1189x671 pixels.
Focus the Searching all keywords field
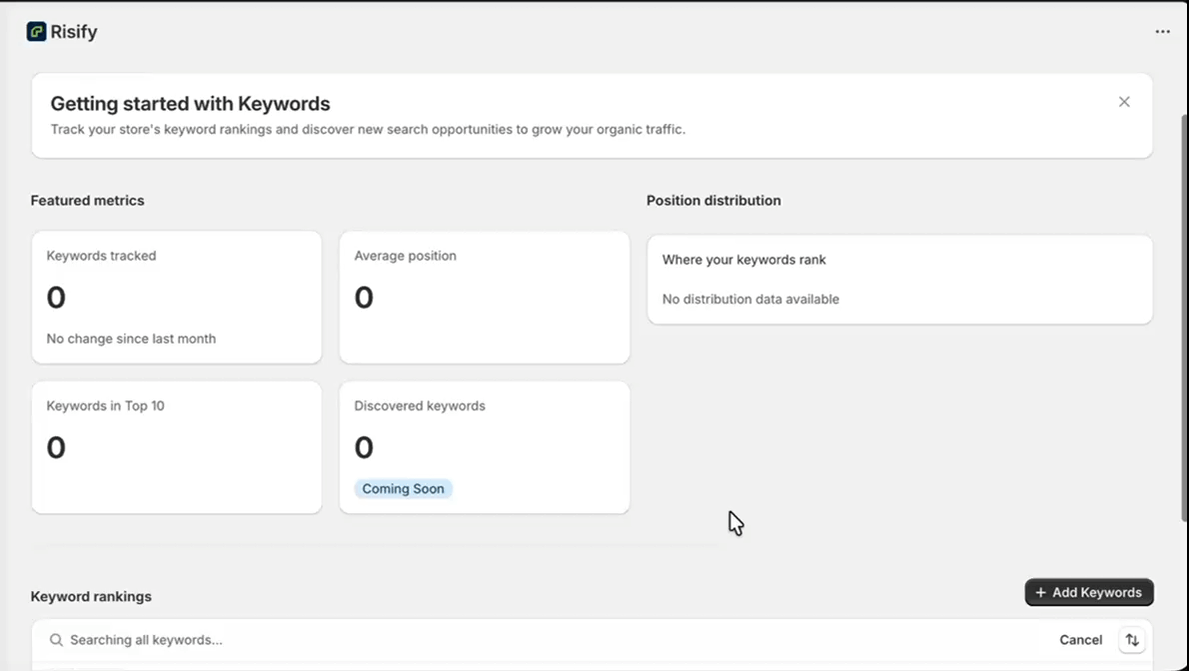[x=400, y=640]
